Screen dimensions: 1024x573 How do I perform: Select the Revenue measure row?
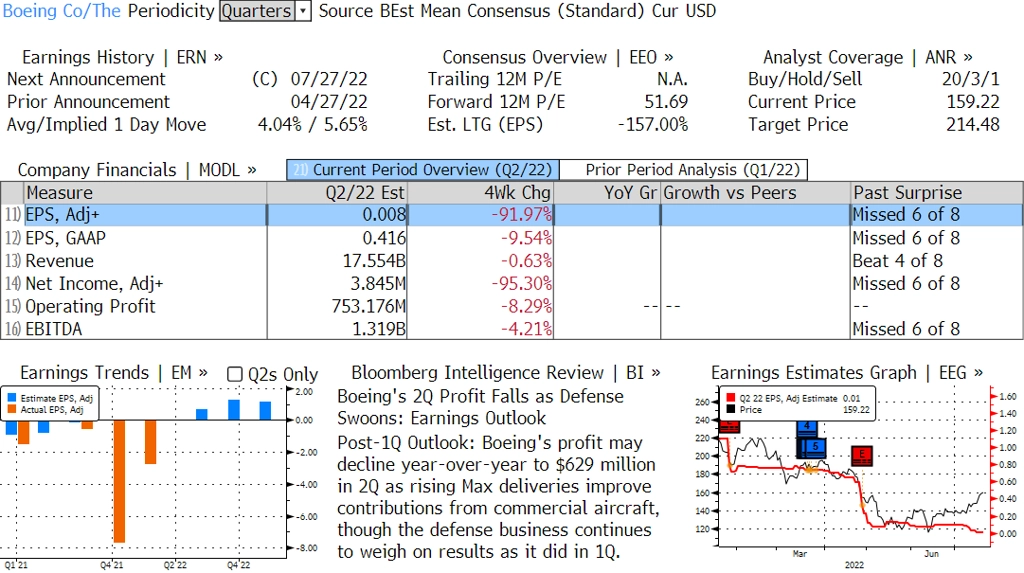[512, 261]
